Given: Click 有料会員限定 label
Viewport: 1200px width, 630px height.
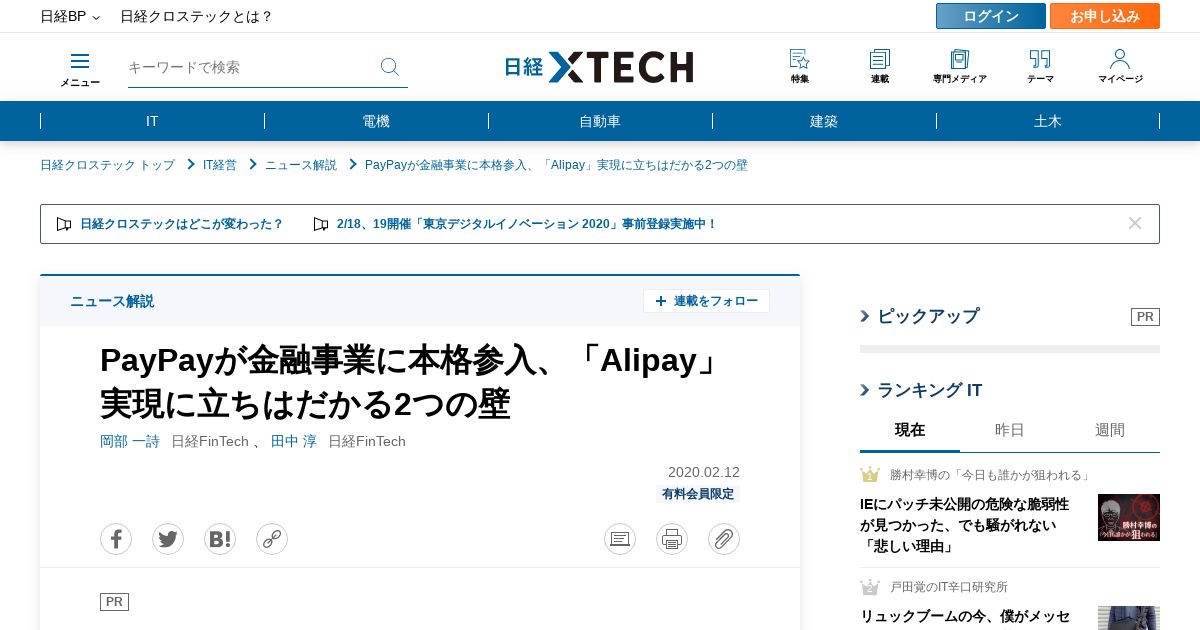Looking at the screenshot, I should click(698, 494).
